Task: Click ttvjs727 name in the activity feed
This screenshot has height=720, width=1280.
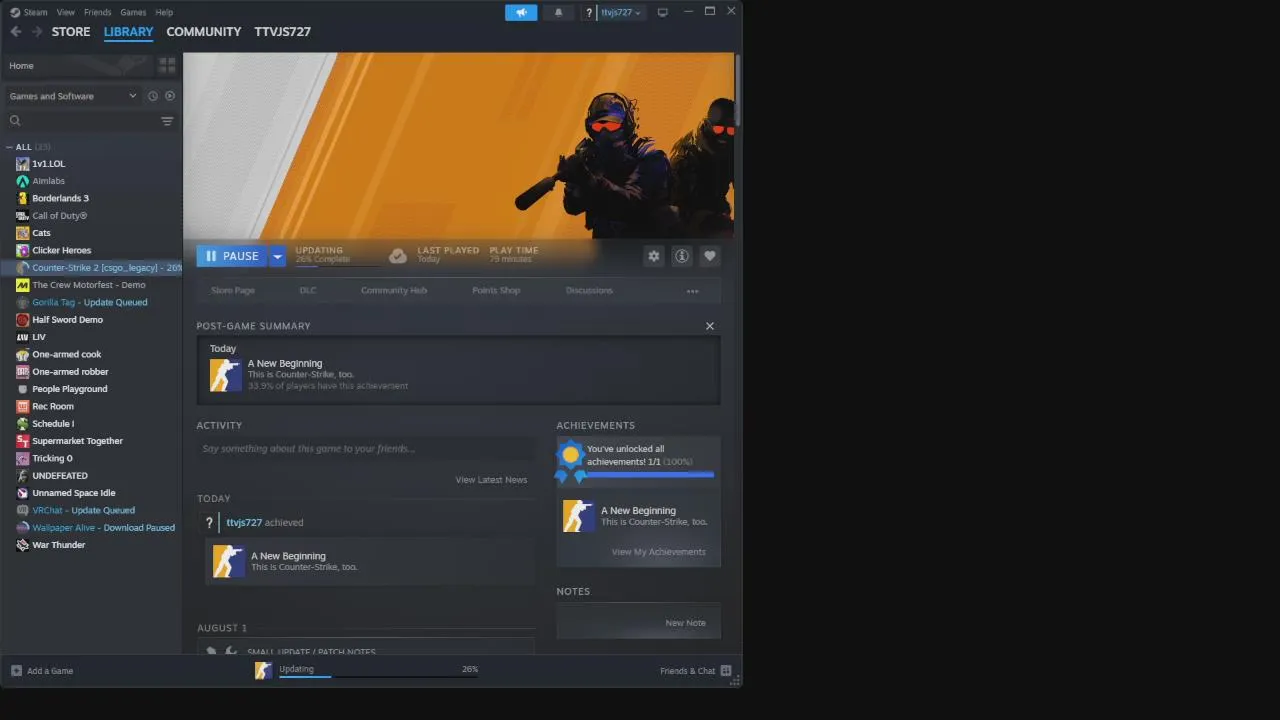Action: click(x=244, y=523)
